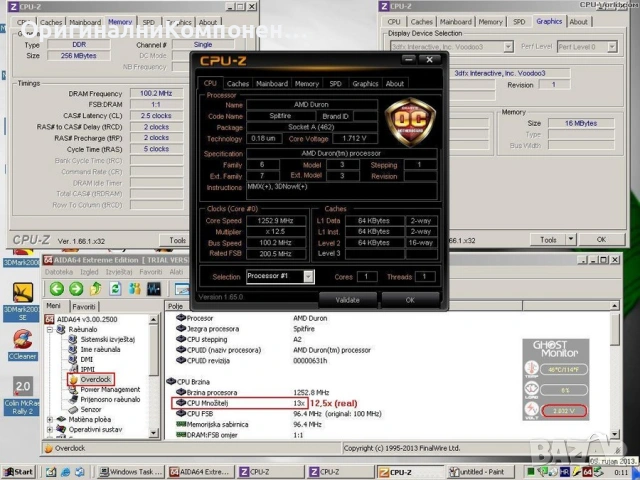Open Processor #1 selection dropdown
Image resolution: width=640 pixels, height=480 pixels.
tap(309, 276)
